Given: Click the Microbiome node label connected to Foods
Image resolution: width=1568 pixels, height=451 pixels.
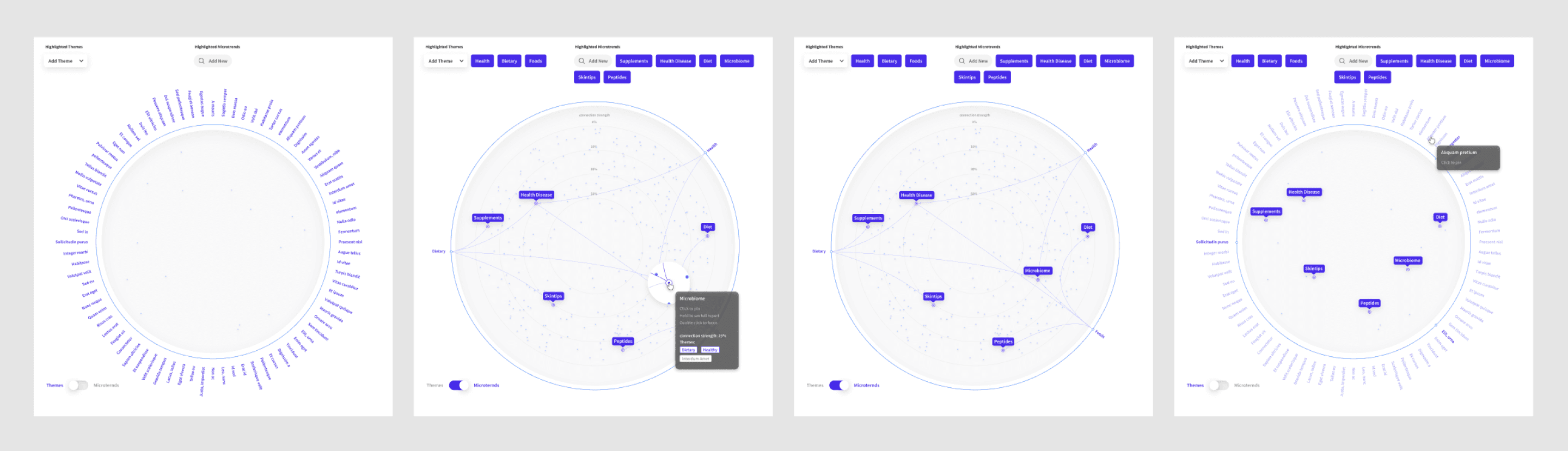Looking at the screenshot, I should coord(1037,270).
